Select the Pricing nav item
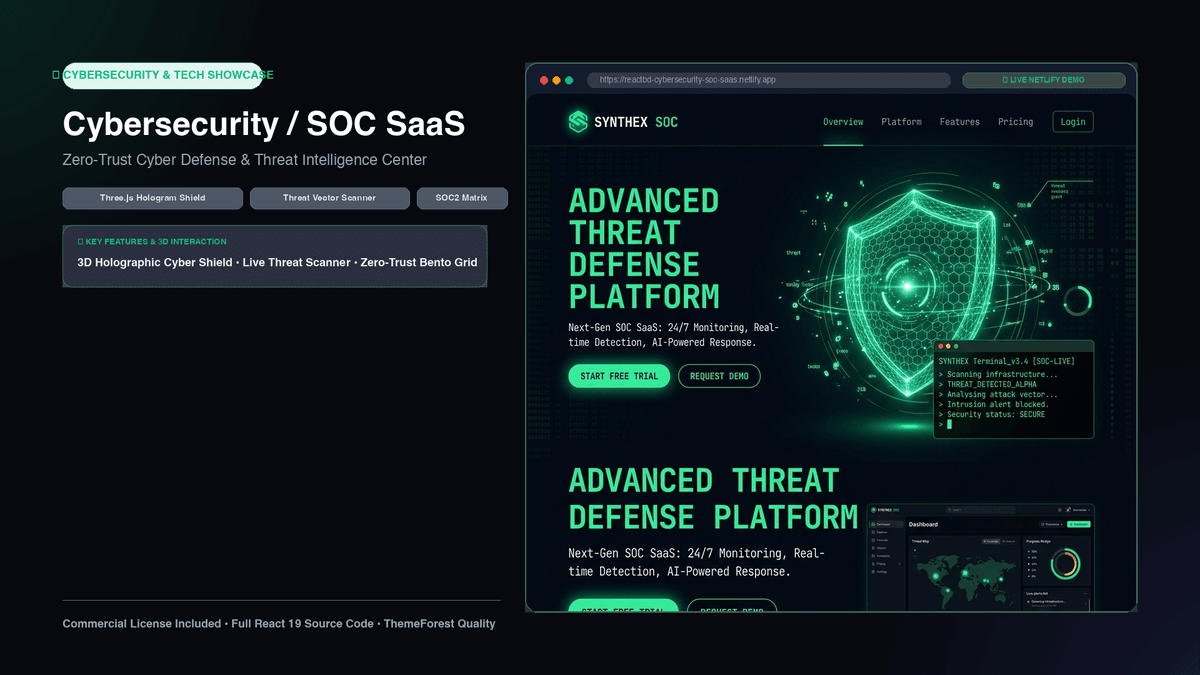Image resolution: width=1200 pixels, height=675 pixels. coord(1015,122)
